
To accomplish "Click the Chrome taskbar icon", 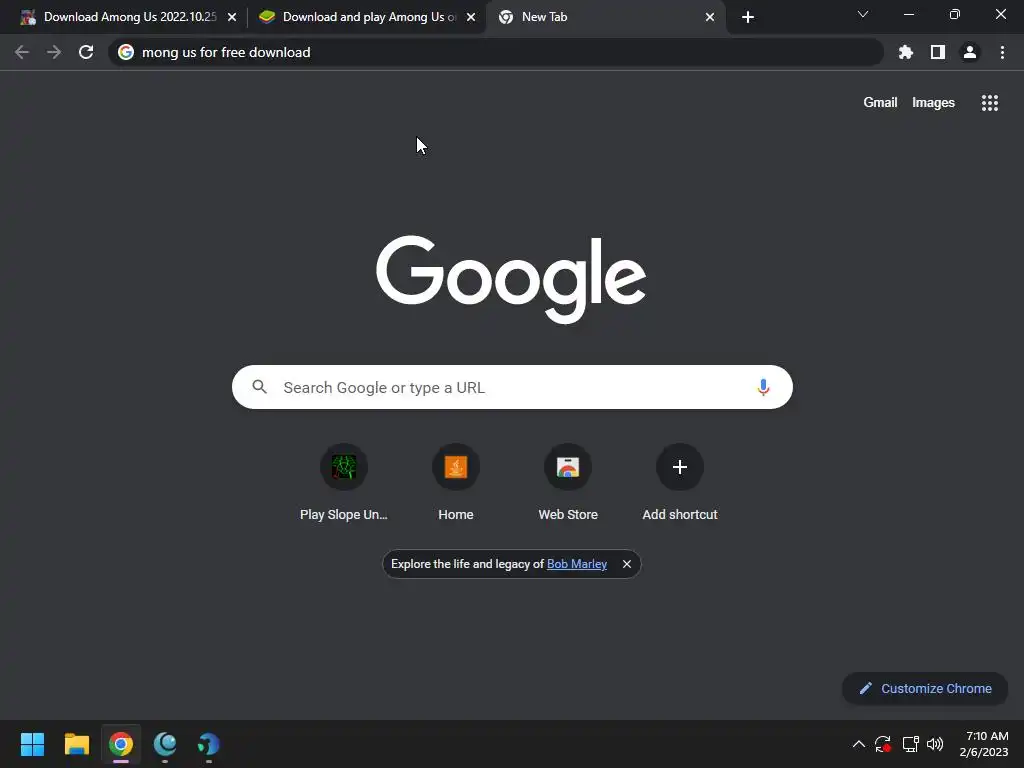I will pos(121,744).
